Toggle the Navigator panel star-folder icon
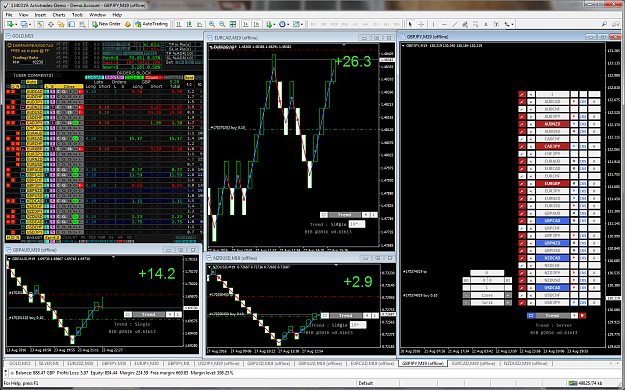This screenshot has width=625, height=390. pyautogui.click(x=61, y=24)
